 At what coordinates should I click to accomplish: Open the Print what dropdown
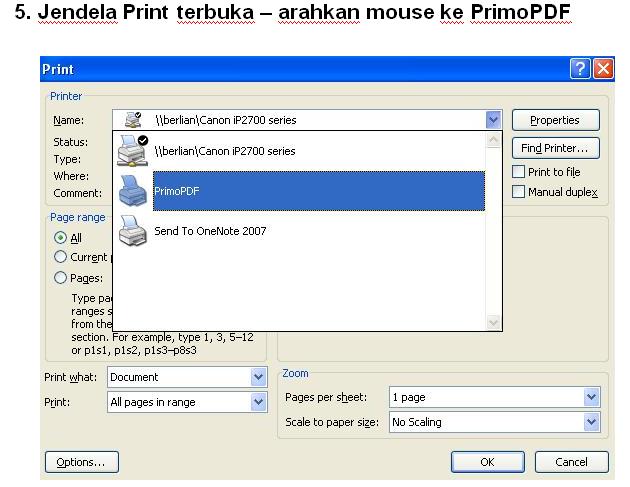tap(258, 377)
